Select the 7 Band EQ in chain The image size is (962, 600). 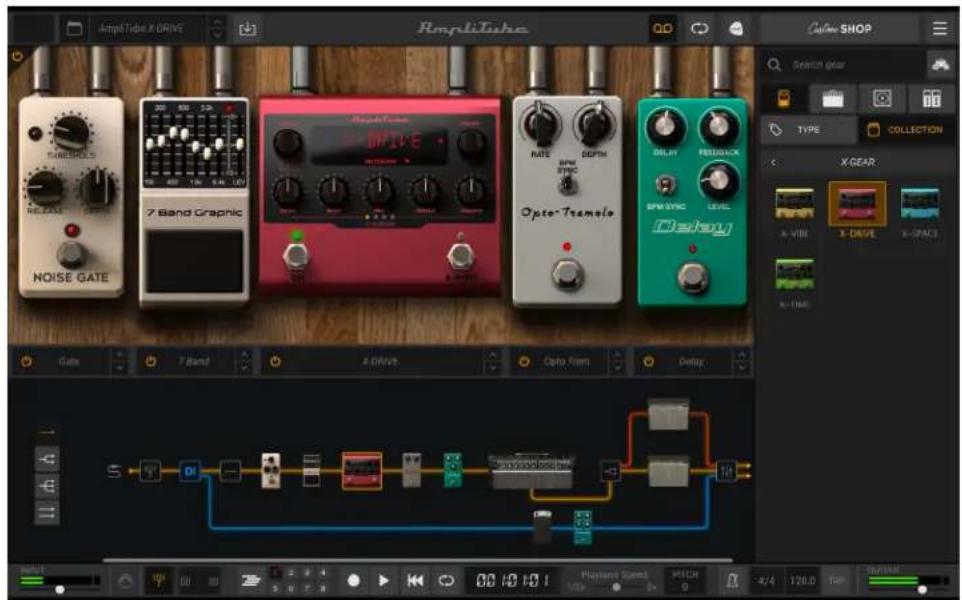pyautogui.click(x=312, y=471)
